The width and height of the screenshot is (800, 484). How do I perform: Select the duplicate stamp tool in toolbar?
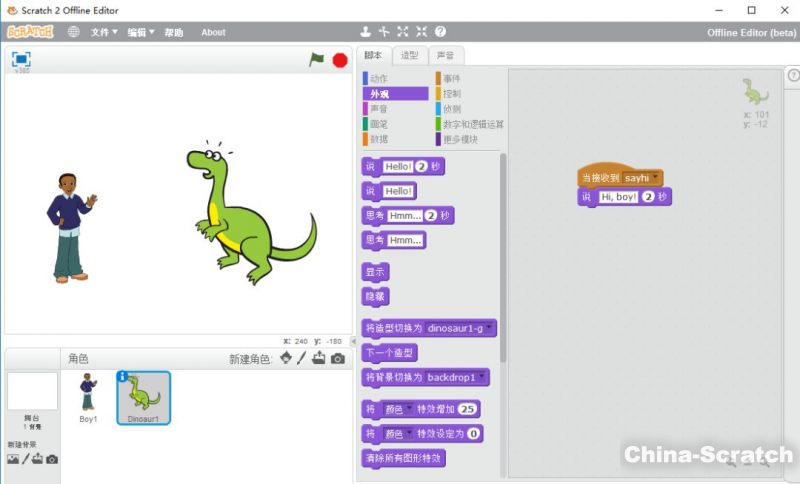[x=366, y=32]
